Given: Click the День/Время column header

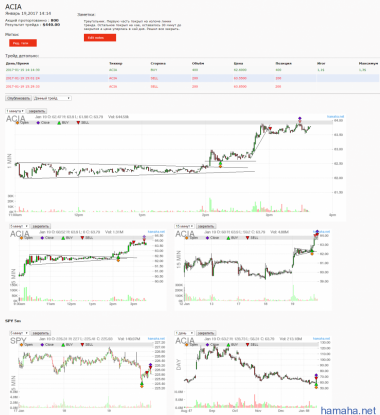Looking at the screenshot, I should tap(17, 63).
